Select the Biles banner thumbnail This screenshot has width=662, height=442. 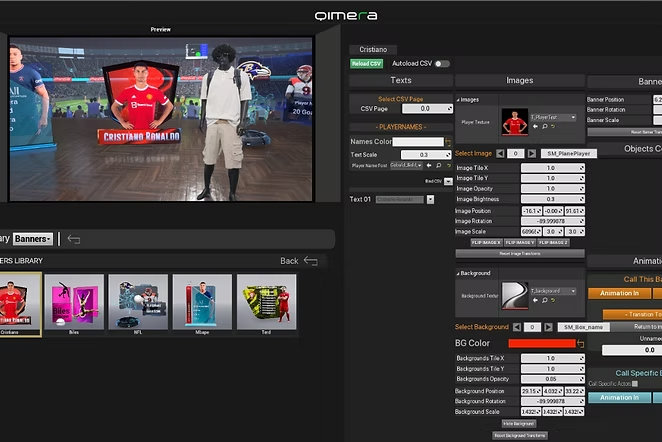(74, 304)
